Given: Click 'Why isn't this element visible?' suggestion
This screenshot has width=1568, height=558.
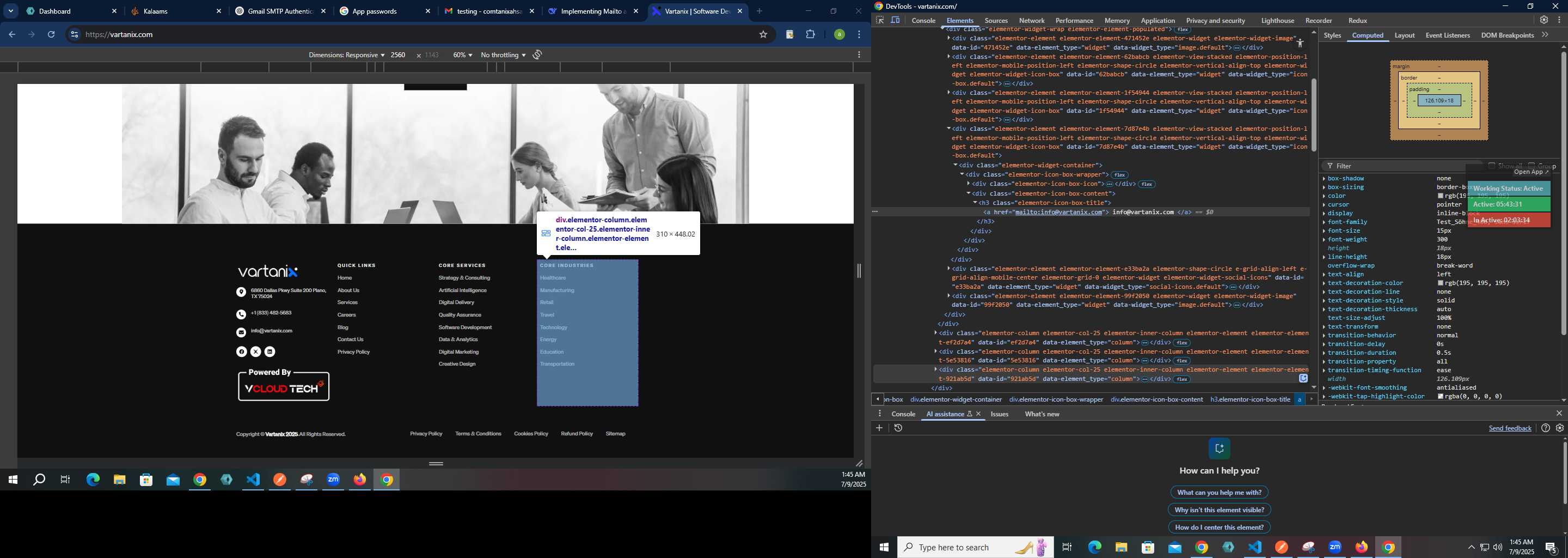Looking at the screenshot, I should pos(1219,510).
